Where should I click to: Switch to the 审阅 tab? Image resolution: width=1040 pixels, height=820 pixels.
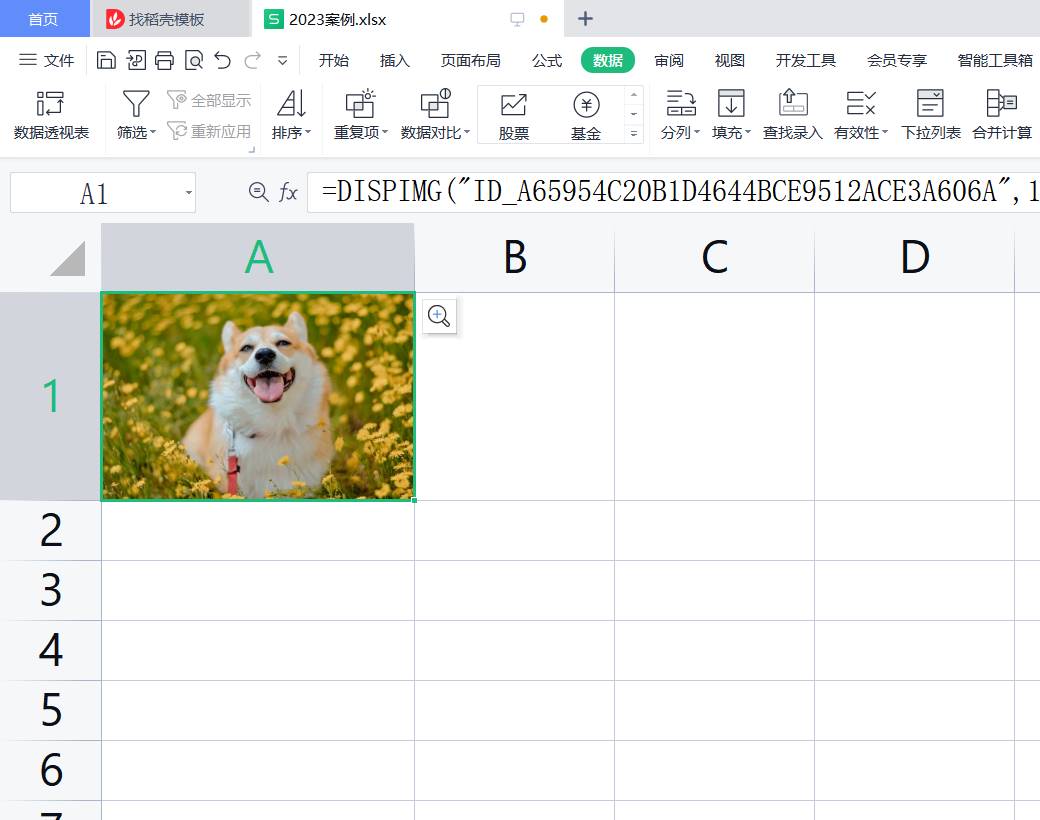669,60
